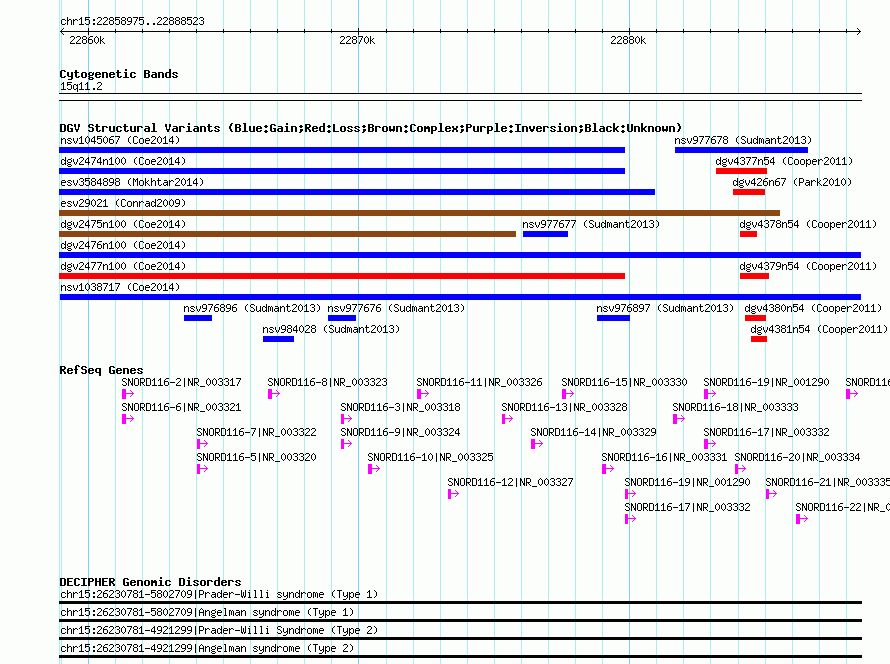Screen dimensions: 890x664
Task: Select the blue esv3584898 variant bar
Action: (x=357, y=192)
